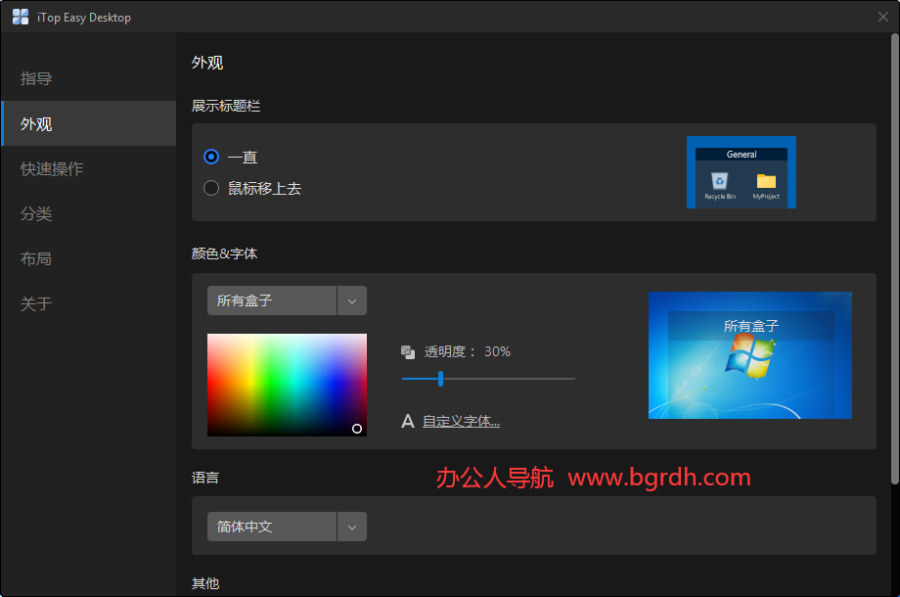
Task: Open the 布局 settings page
Action: pos(36,258)
